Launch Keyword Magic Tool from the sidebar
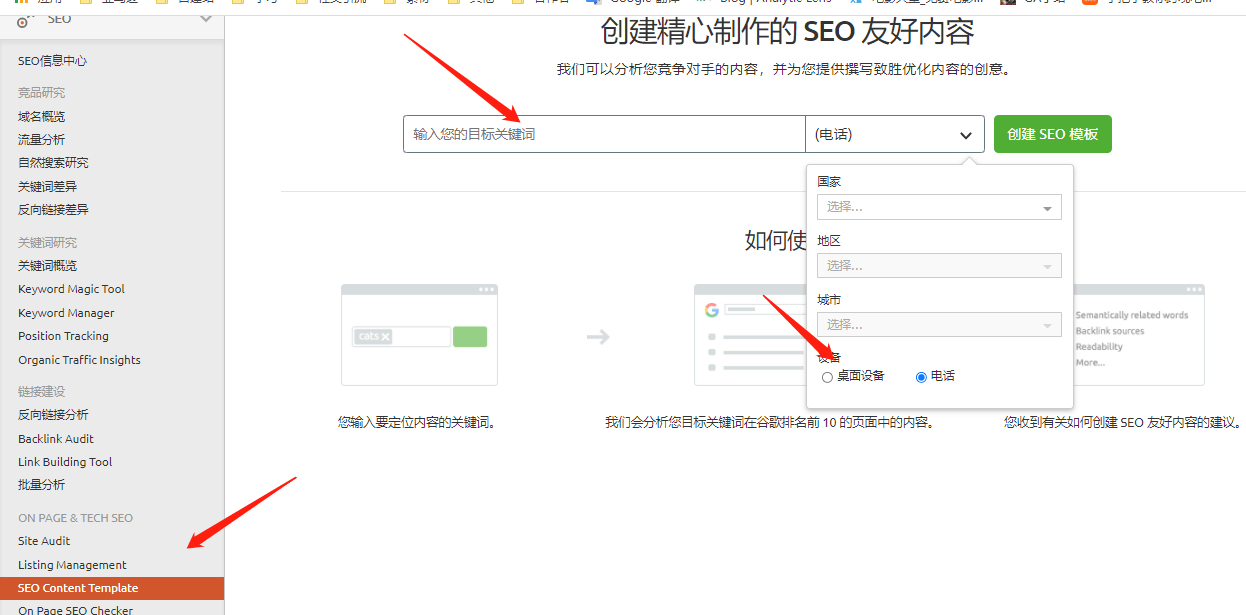Screen dimensions: 1246x615 71,289
